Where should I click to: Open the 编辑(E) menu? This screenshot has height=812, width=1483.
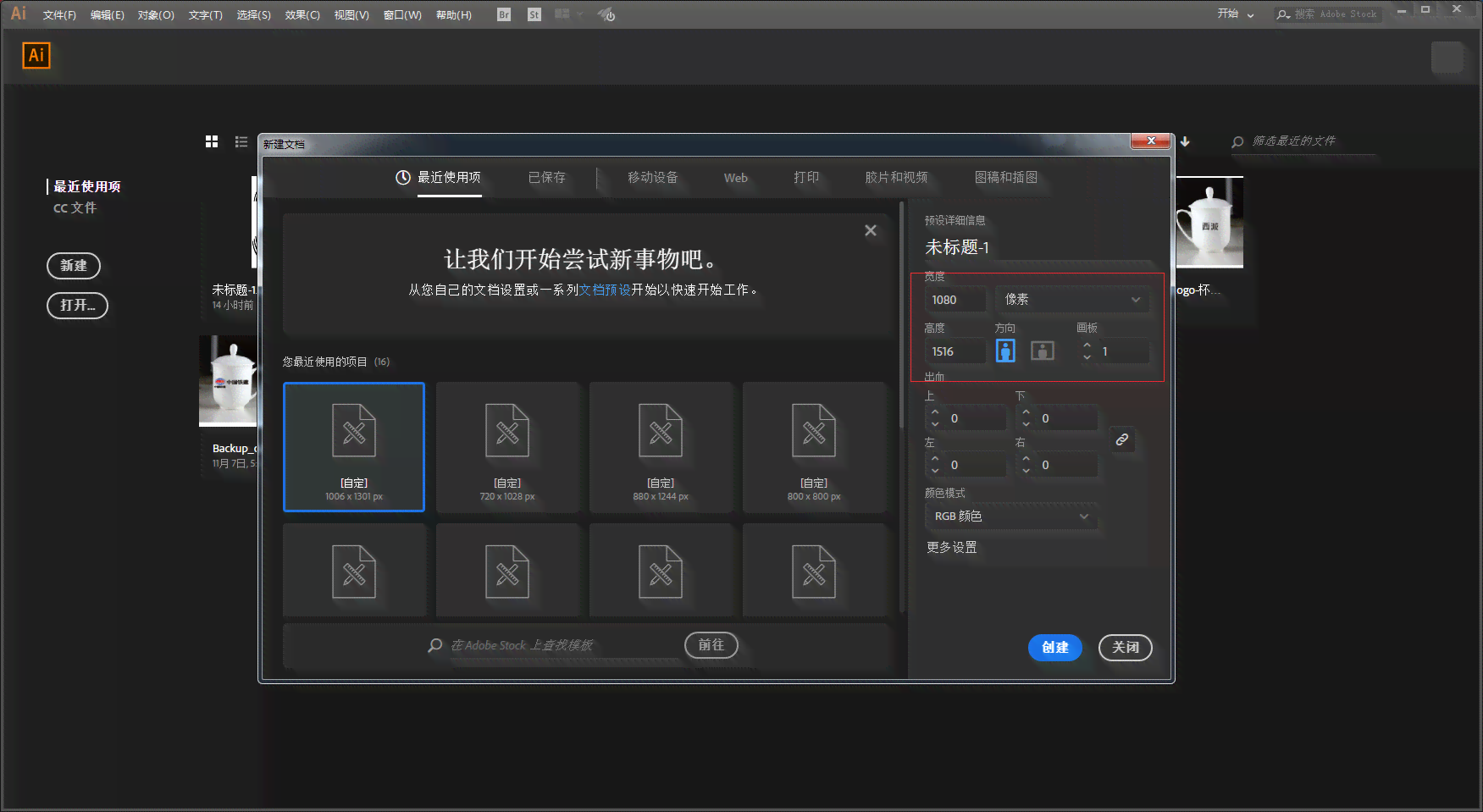coord(108,15)
